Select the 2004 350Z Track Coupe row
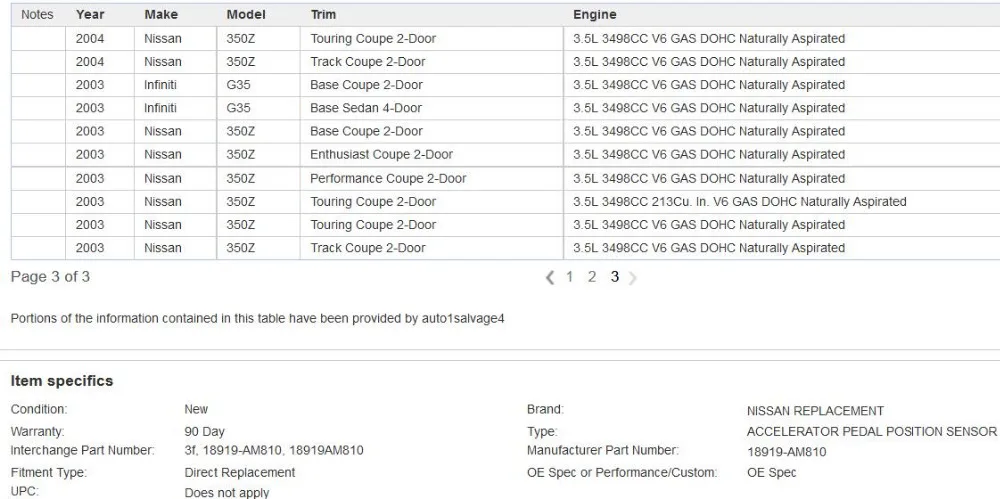The width and height of the screenshot is (1000, 499). click(x=505, y=62)
